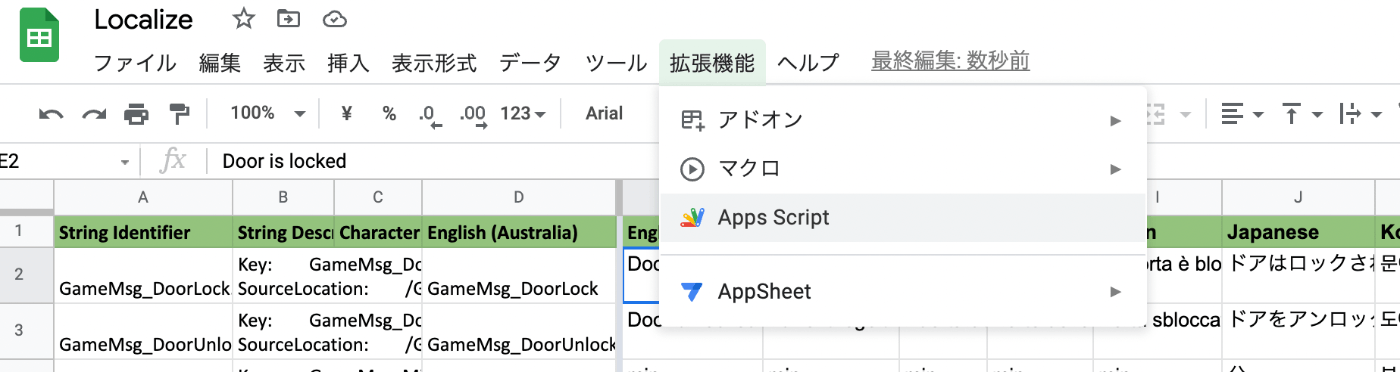Viewport: 1400px width, 372px height.
Task: Click the Localize document title
Action: [x=143, y=19]
